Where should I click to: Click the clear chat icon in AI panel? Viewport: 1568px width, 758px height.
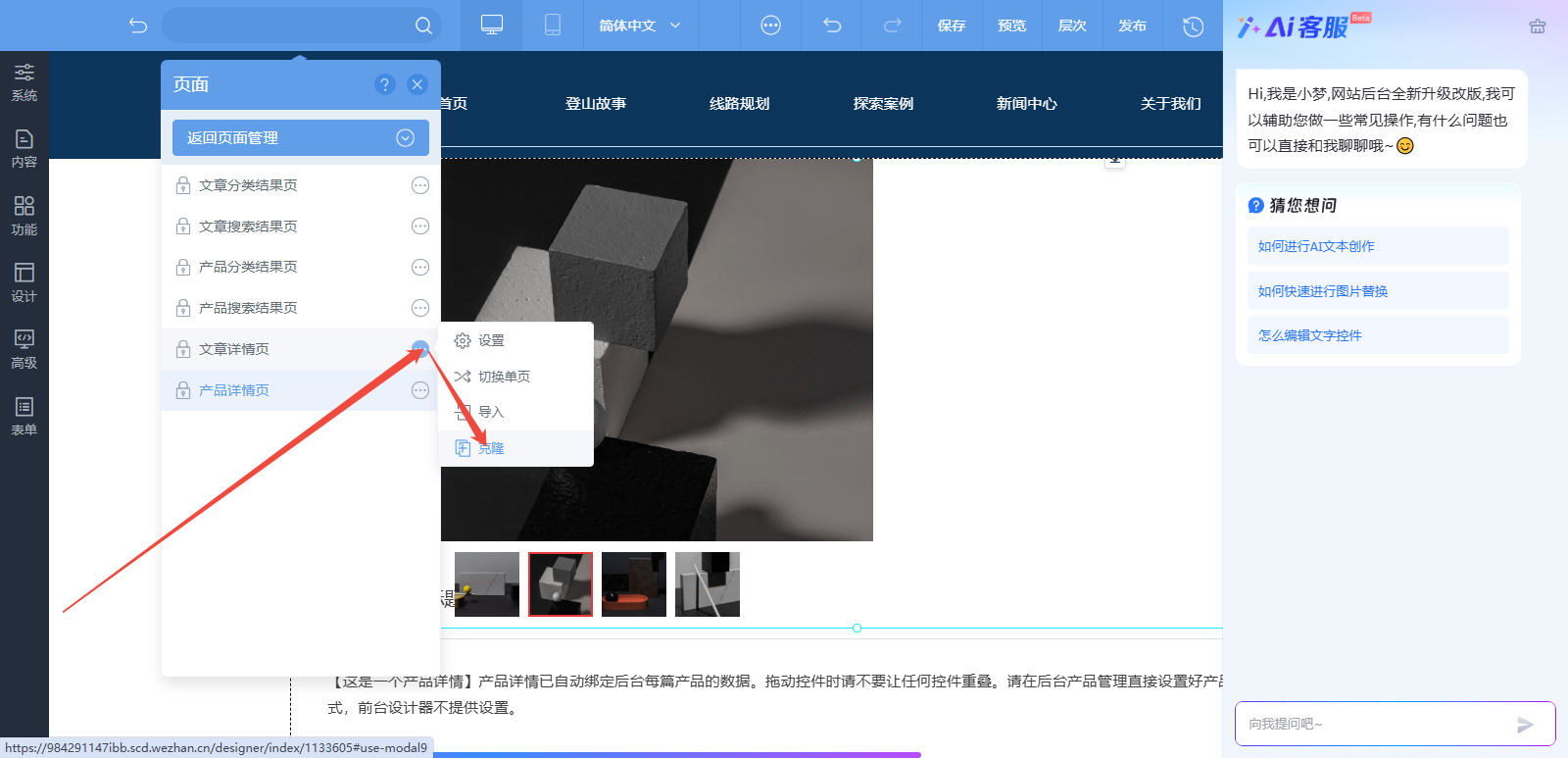point(1538,26)
